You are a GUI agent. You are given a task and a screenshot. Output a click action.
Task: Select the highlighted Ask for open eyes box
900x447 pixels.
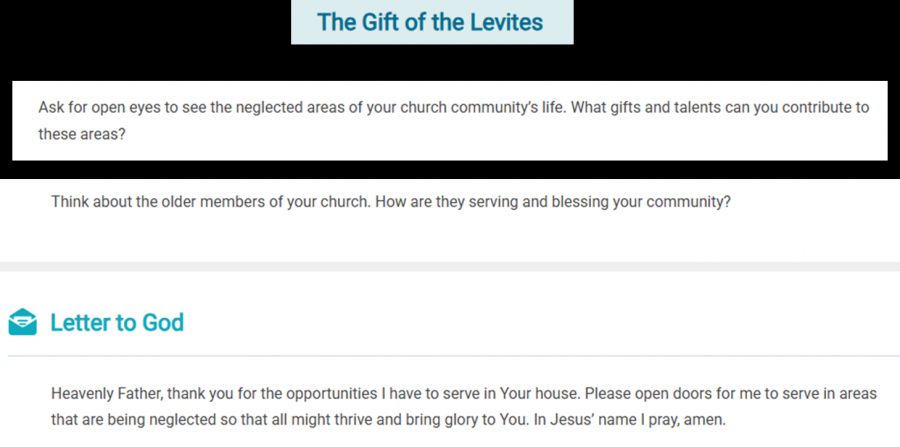point(450,121)
